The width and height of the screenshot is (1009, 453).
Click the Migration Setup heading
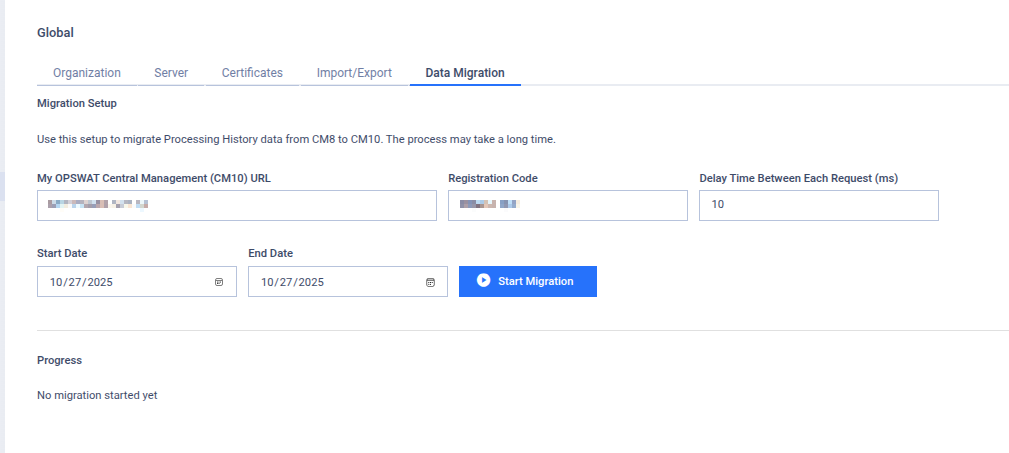tap(77, 103)
